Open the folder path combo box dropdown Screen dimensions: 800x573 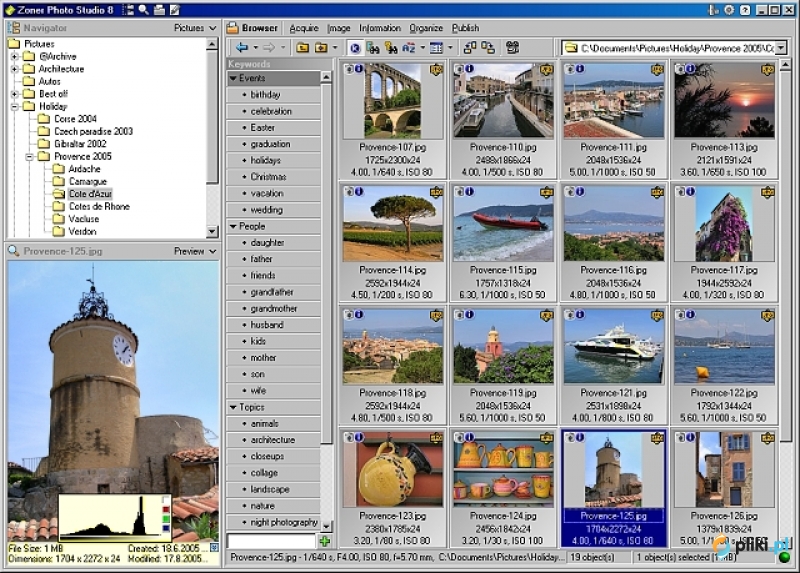point(781,48)
